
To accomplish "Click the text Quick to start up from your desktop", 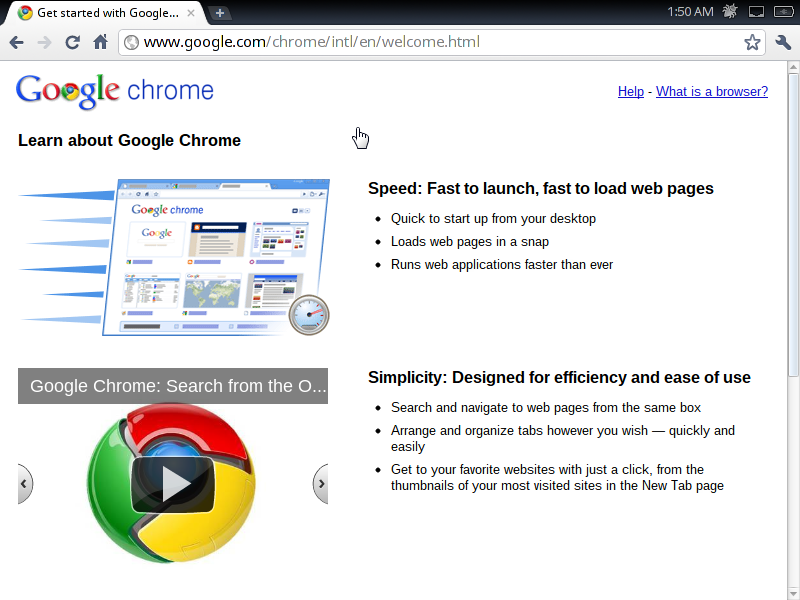I will pyautogui.click(x=493, y=219).
